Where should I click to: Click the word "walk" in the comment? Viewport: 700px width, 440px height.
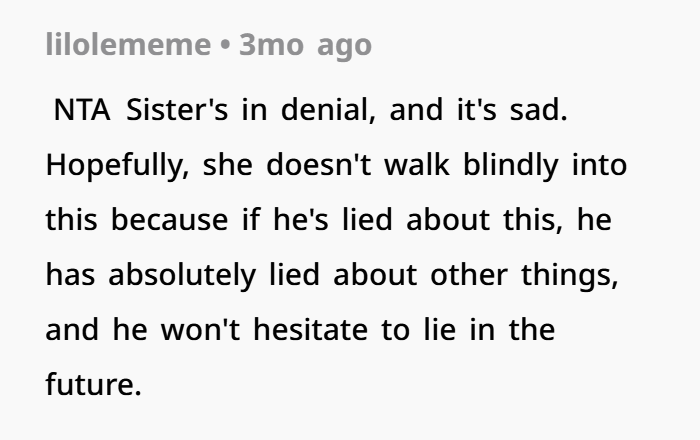point(420,165)
